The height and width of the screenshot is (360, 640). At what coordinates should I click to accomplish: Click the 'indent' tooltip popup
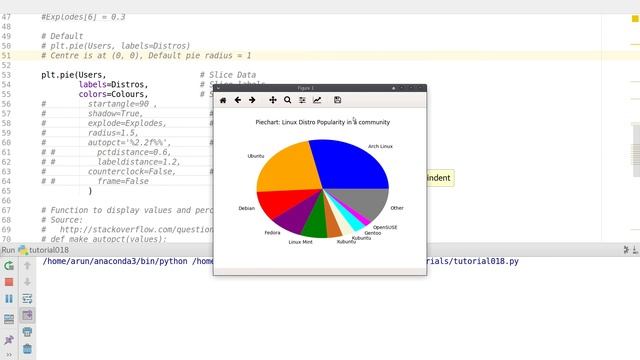point(440,178)
